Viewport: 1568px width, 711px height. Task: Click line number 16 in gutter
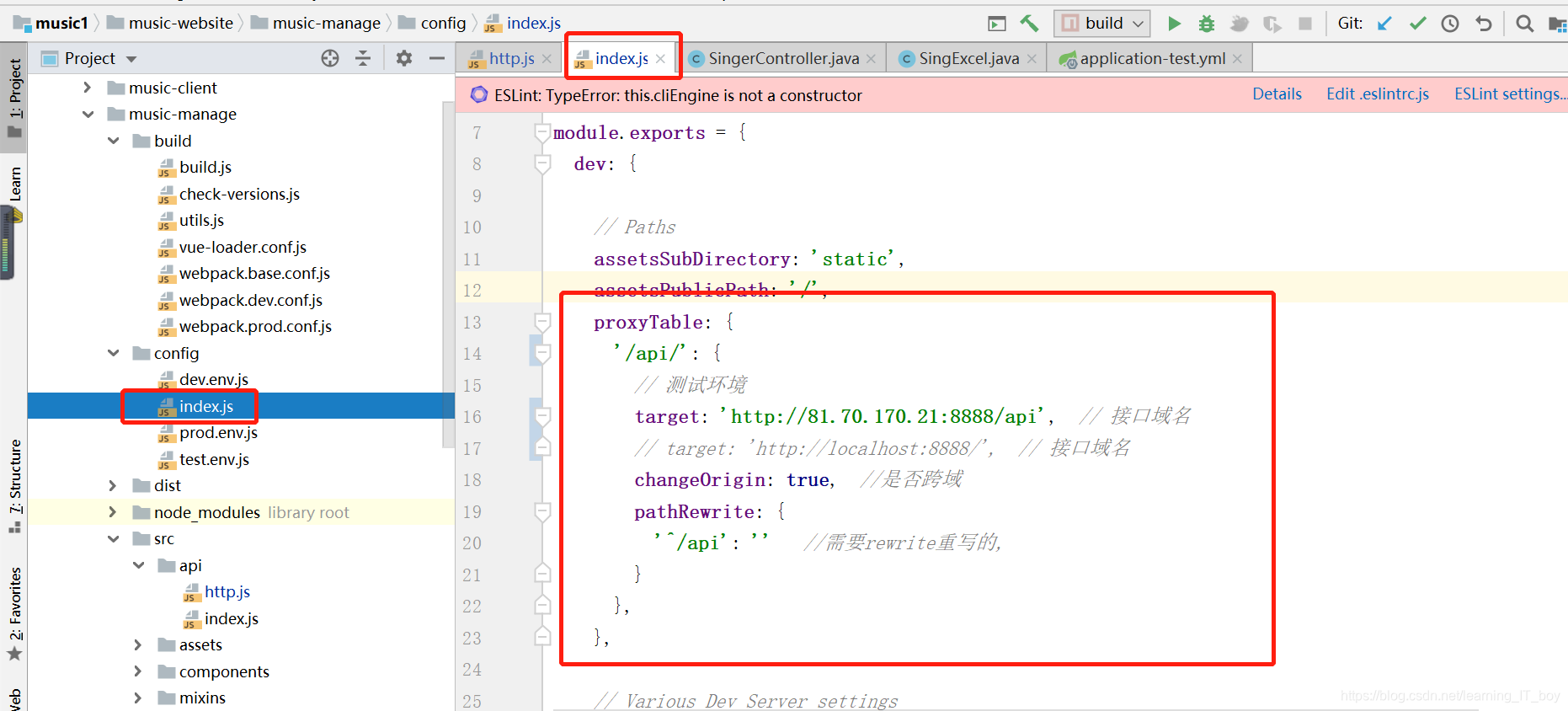(472, 417)
